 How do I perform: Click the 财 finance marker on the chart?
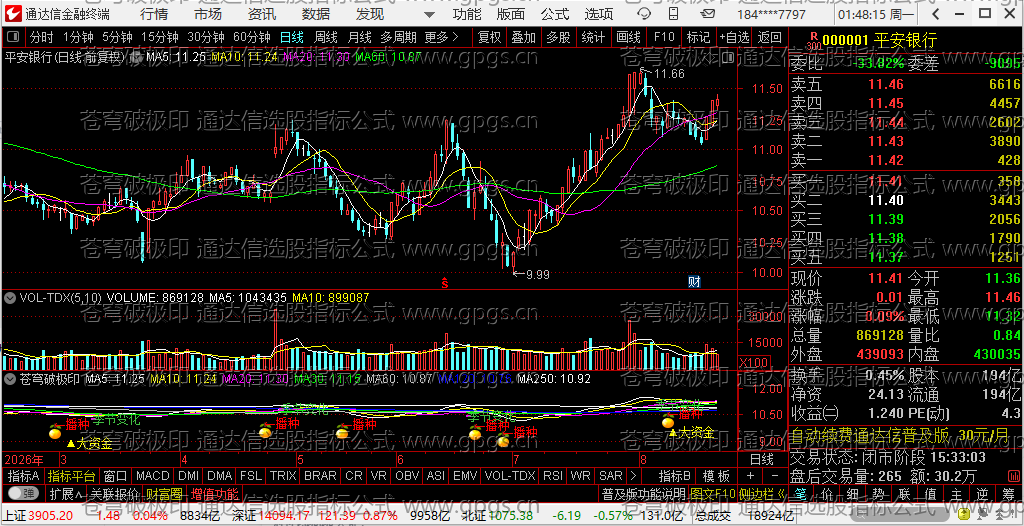(694, 282)
